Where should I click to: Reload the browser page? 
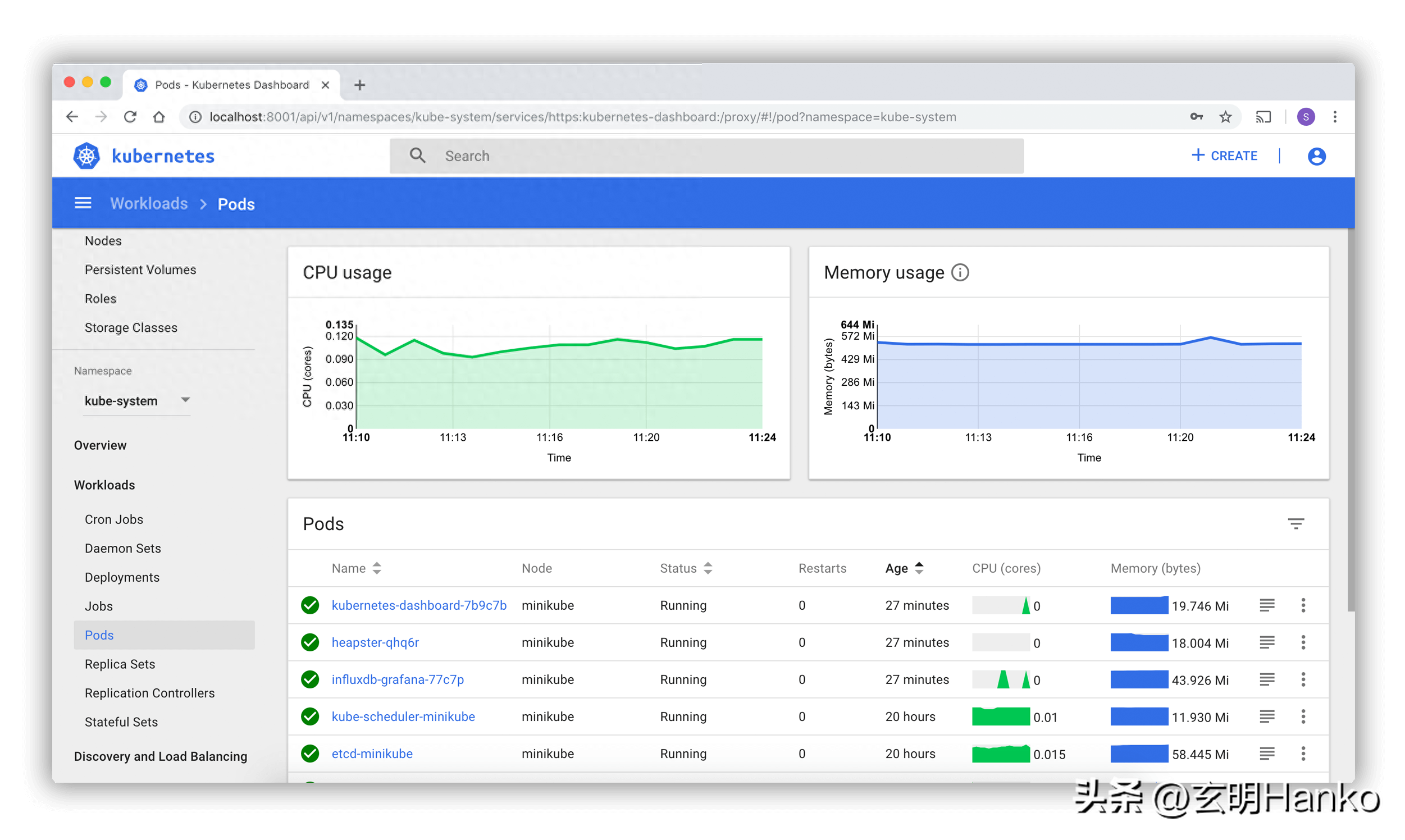click(x=130, y=117)
